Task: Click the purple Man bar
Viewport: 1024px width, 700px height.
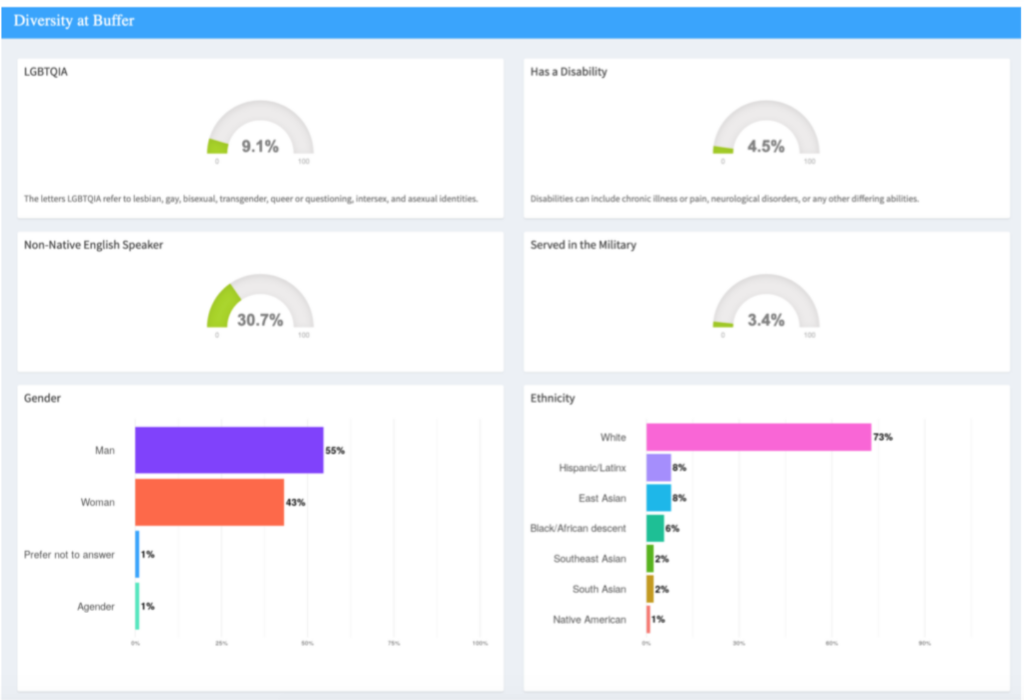Action: coord(229,450)
